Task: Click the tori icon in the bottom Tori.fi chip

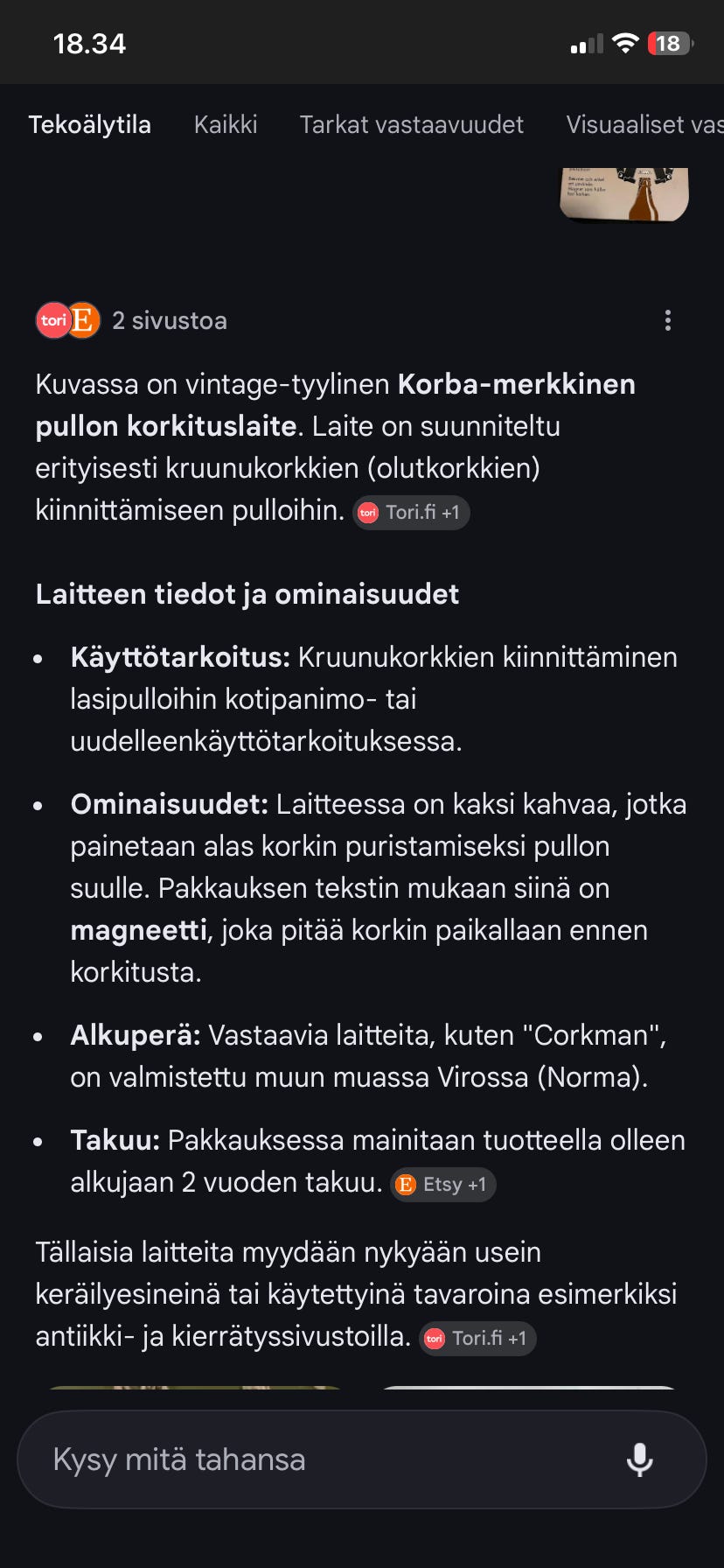Action: pos(434,1338)
